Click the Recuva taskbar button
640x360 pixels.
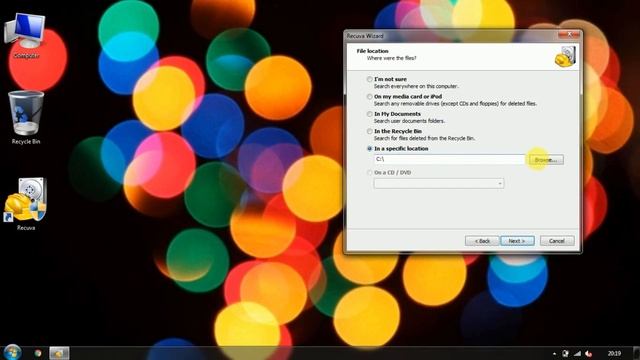(x=59, y=353)
